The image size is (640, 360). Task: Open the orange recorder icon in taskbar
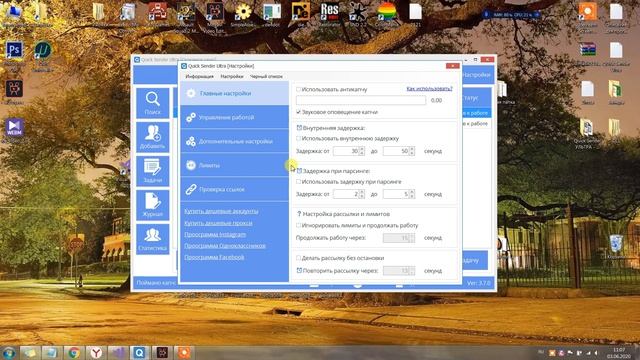(184, 353)
